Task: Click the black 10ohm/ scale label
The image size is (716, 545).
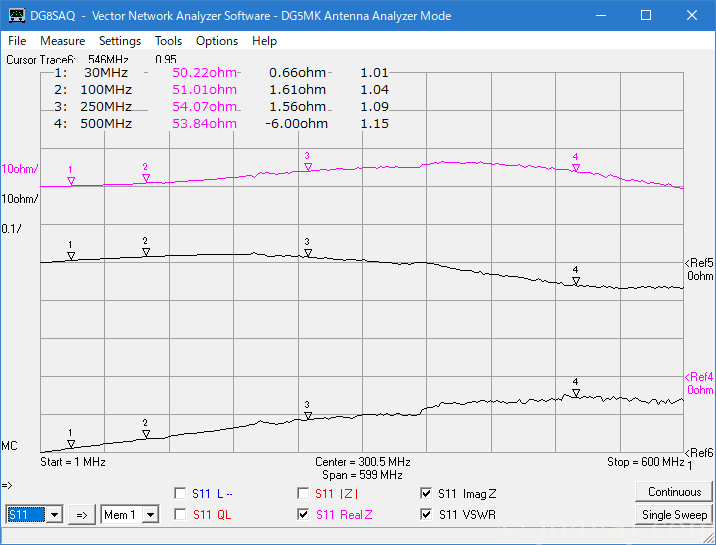Action: (20, 199)
